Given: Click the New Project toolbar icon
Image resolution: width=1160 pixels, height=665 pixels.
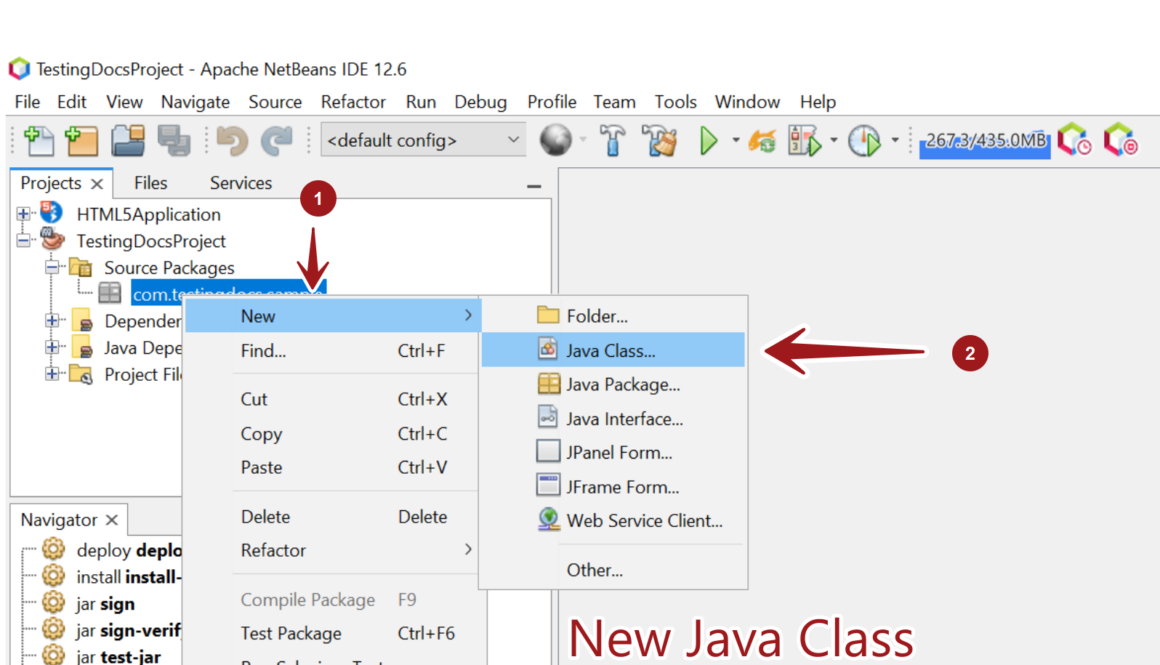Looking at the screenshot, I should [82, 141].
